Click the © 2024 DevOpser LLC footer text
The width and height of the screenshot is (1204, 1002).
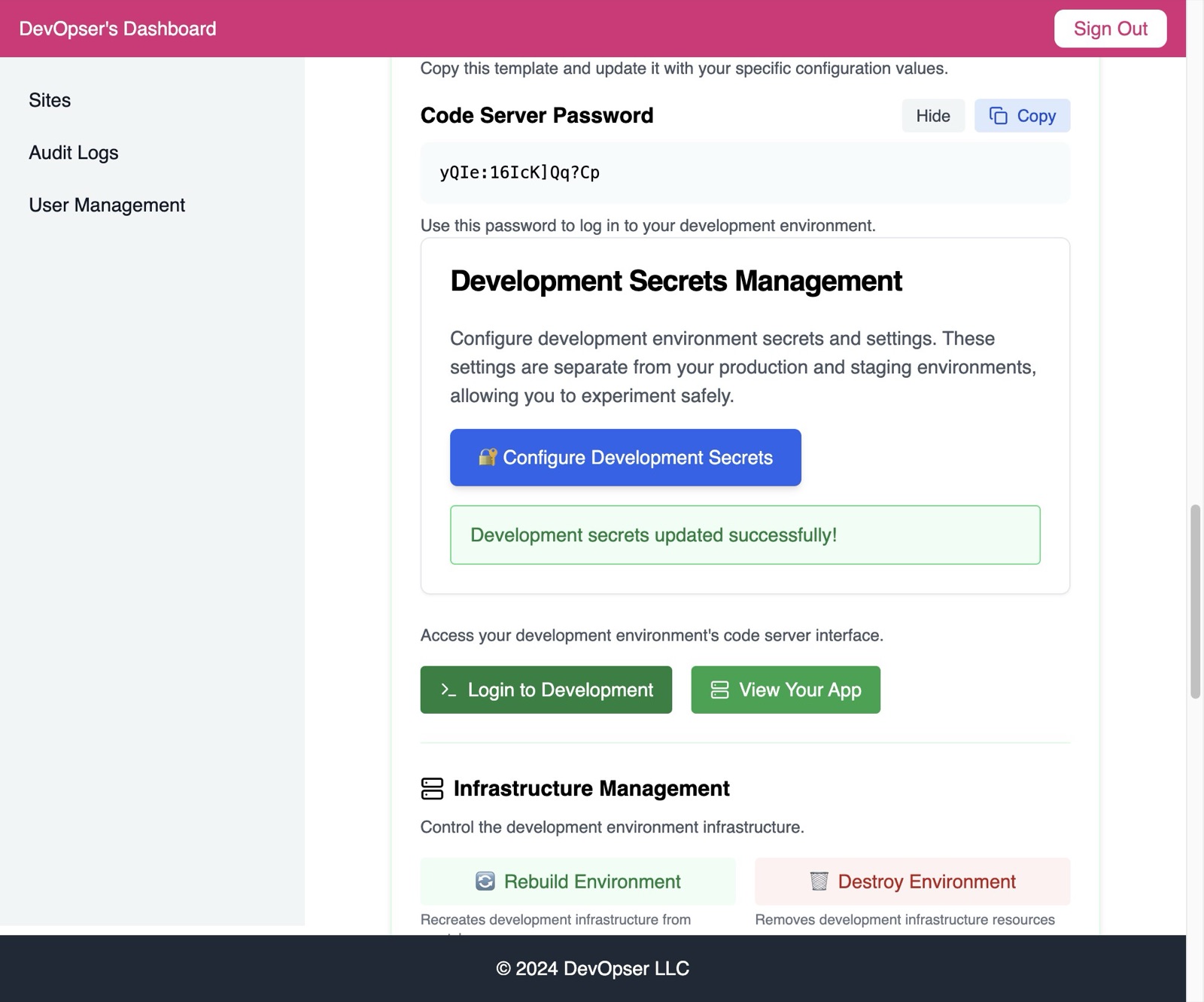click(593, 968)
